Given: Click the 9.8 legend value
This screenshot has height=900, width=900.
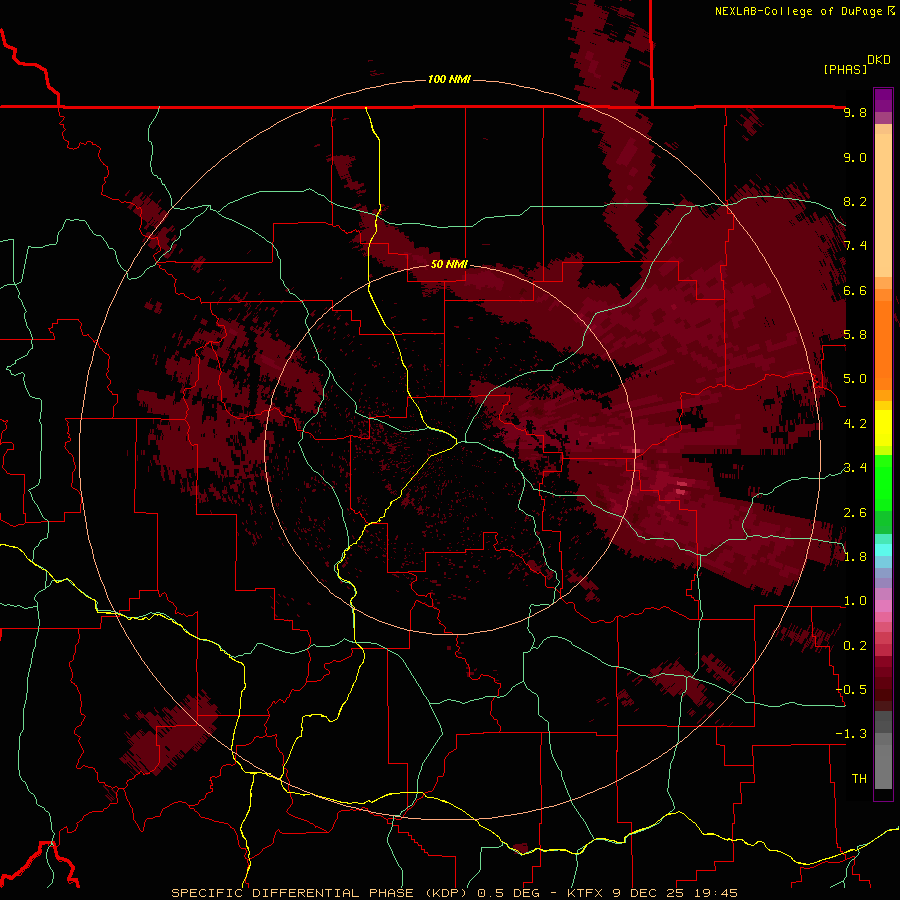Looking at the screenshot, I should pos(855,113).
